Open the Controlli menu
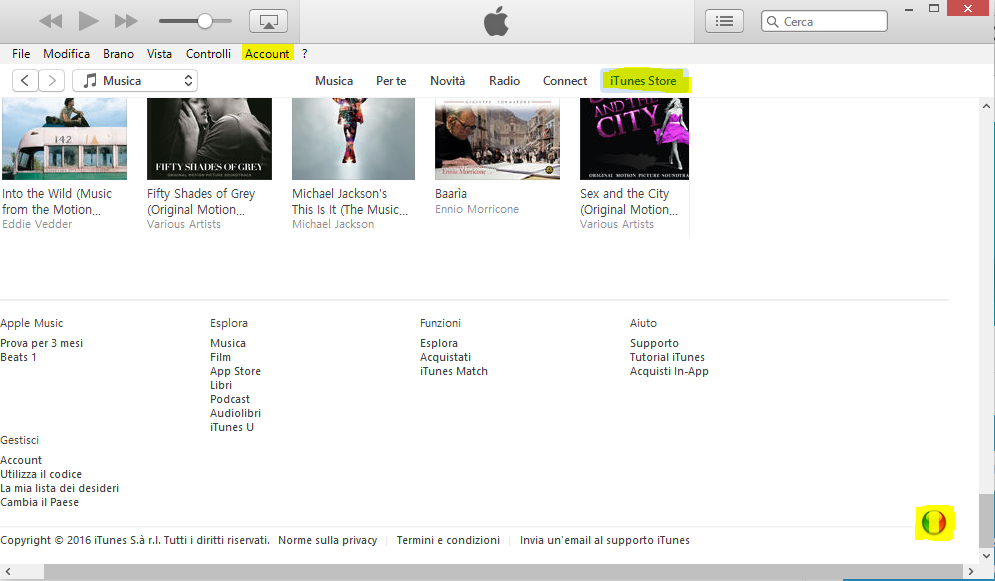 pos(208,54)
